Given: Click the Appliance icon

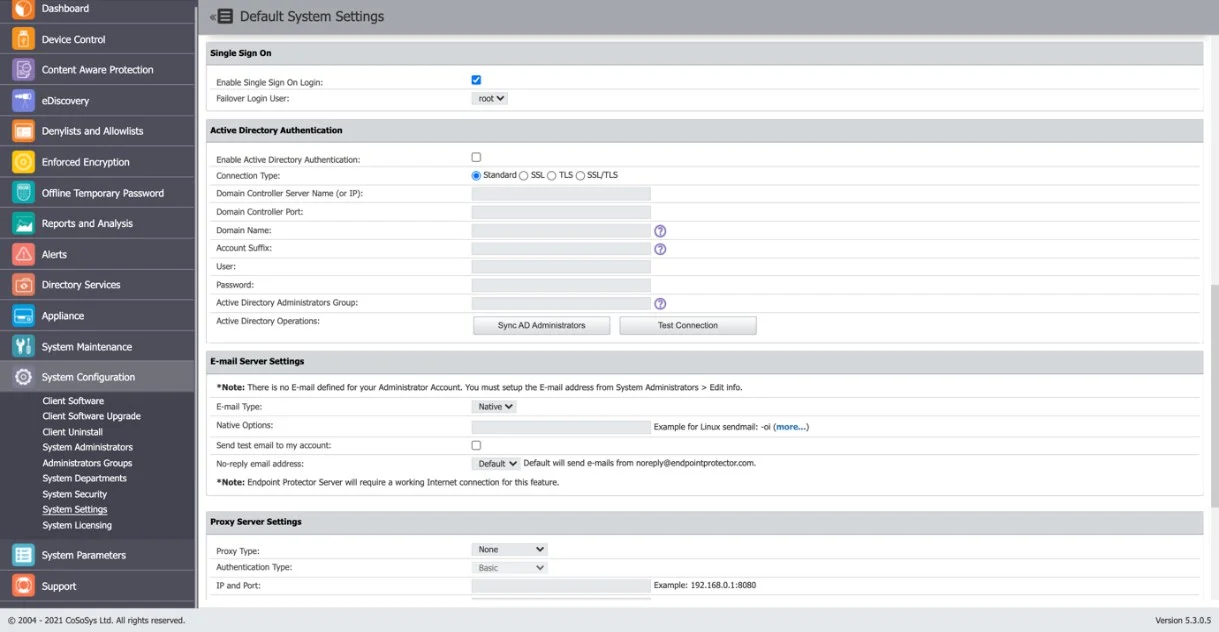Looking at the screenshot, I should (23, 316).
